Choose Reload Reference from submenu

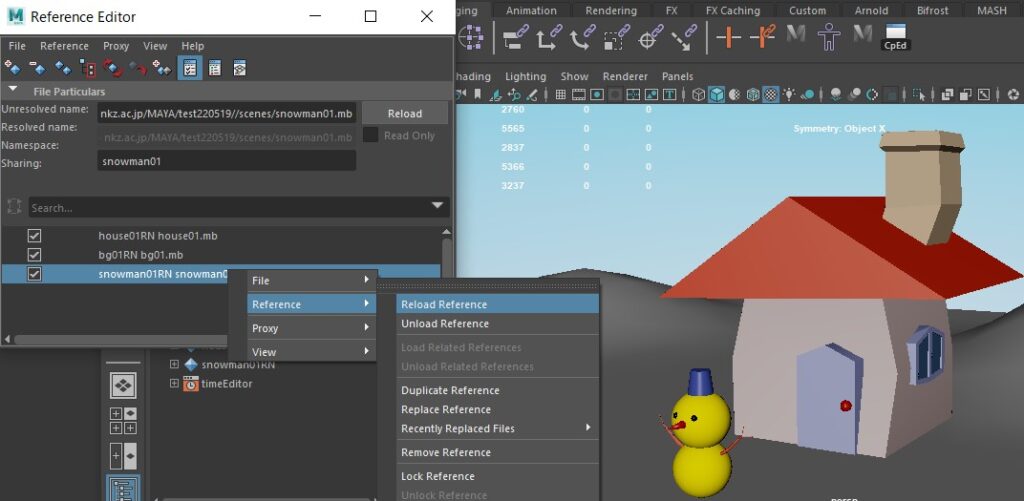pyautogui.click(x=497, y=304)
